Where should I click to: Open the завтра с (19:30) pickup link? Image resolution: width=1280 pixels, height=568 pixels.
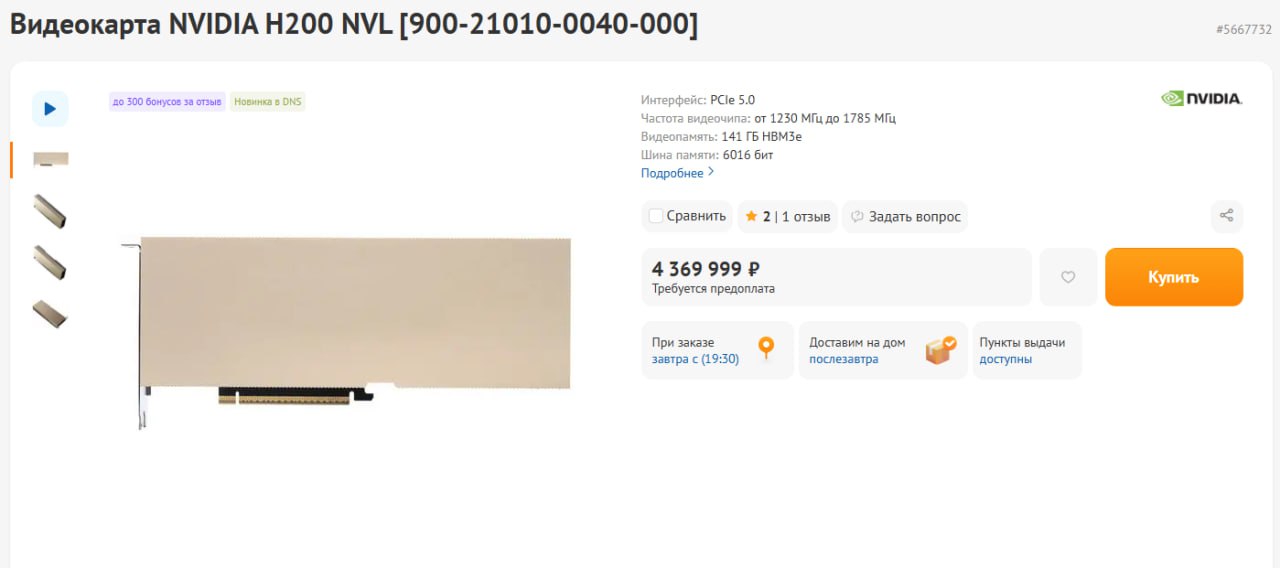point(695,359)
